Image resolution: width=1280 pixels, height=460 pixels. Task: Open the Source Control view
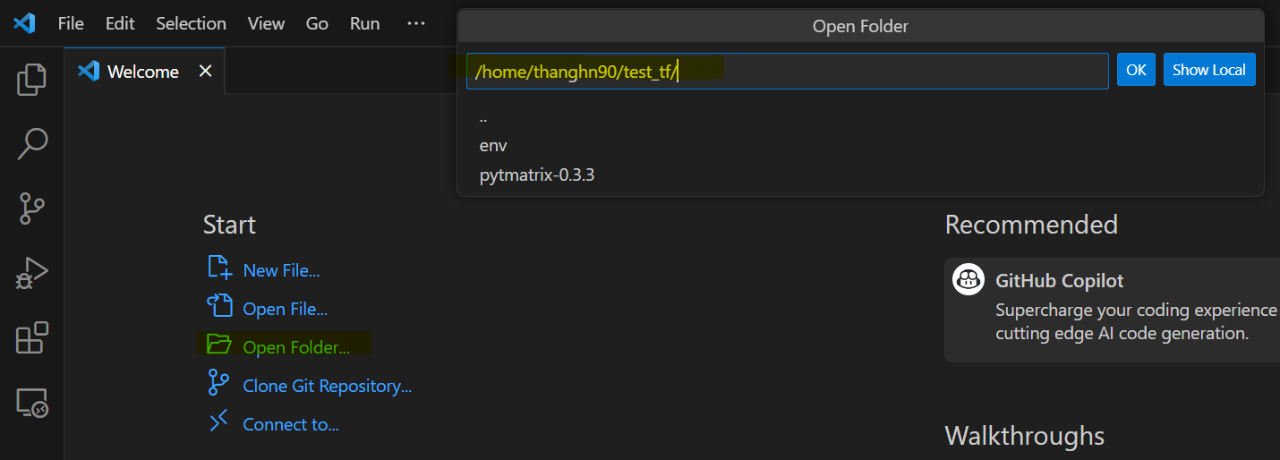point(32,209)
